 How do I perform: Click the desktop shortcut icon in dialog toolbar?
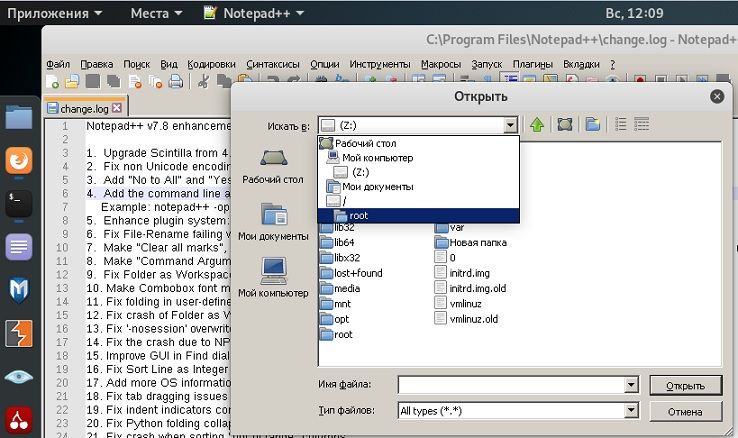coord(565,125)
